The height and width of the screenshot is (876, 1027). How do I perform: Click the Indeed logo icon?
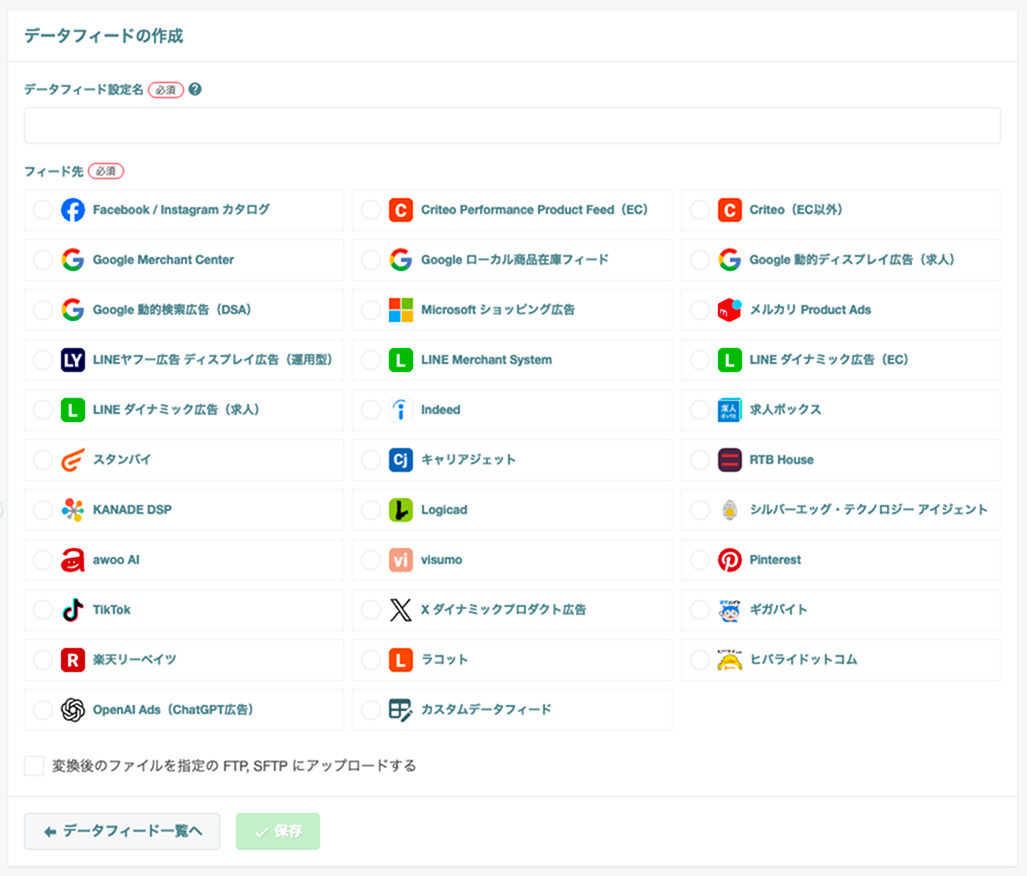[401, 409]
